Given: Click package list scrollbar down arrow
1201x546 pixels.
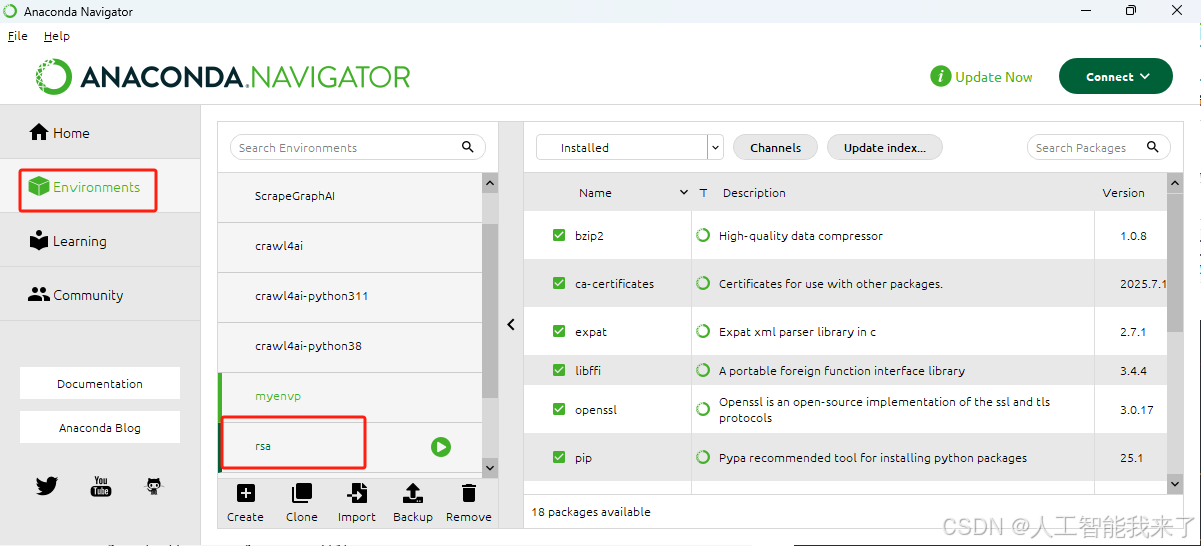Looking at the screenshot, I should click(x=1175, y=483).
